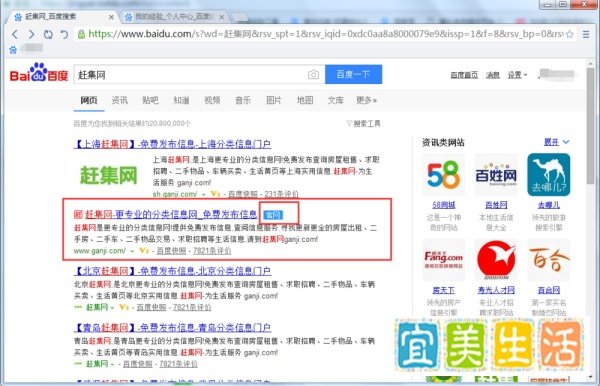
Task: Select the 地图 search tab
Action: 305,100
